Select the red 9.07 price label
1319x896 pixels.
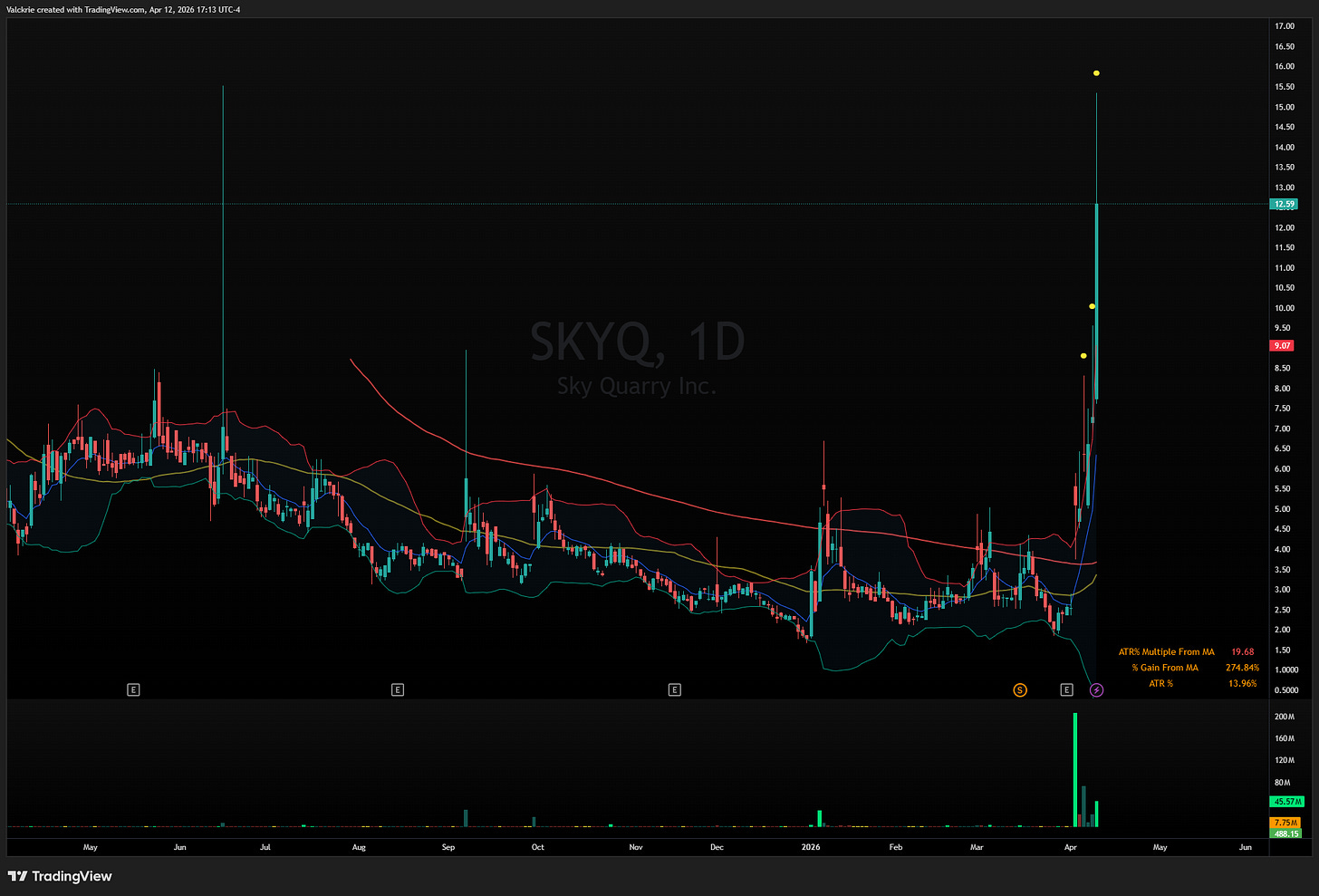click(x=1282, y=345)
